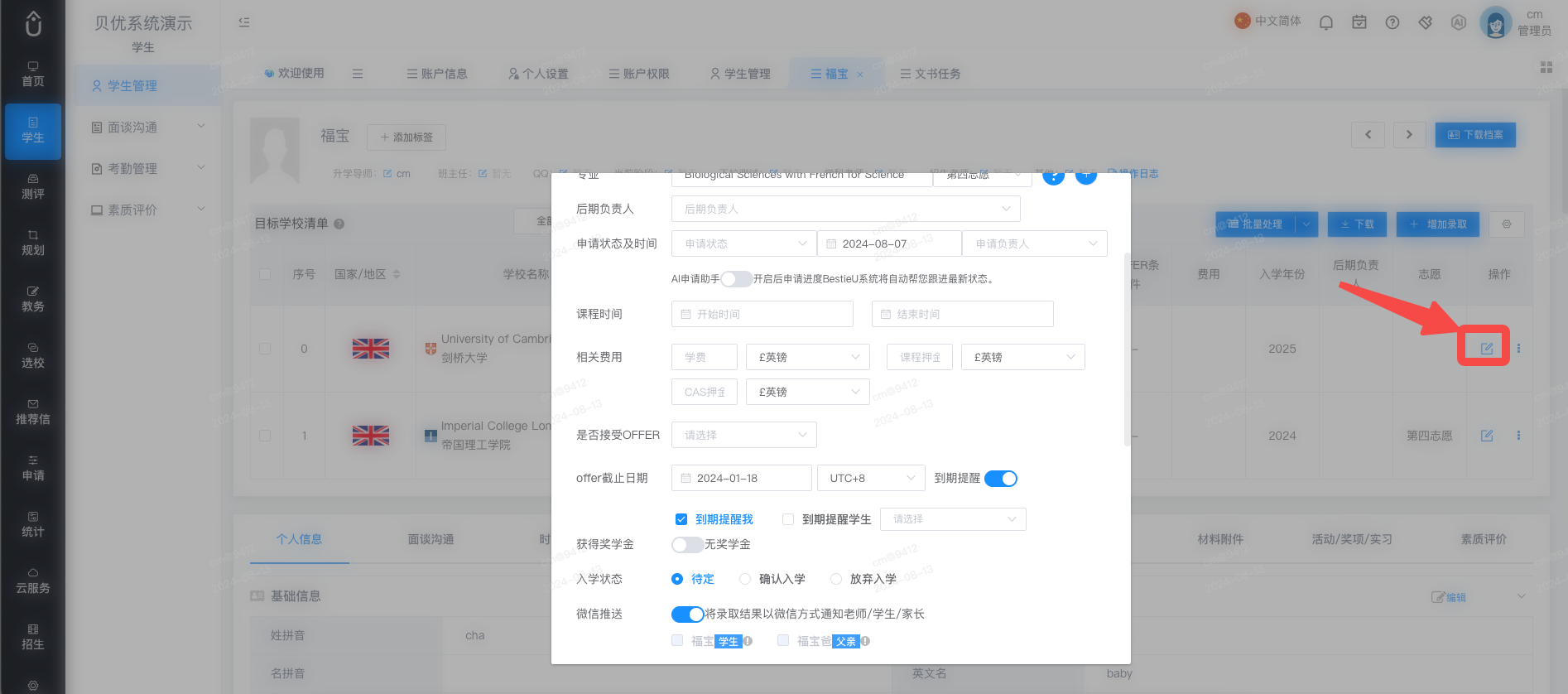1568x694 pixels.
Task: Click the help question mark icon
Action: click(x=1392, y=22)
